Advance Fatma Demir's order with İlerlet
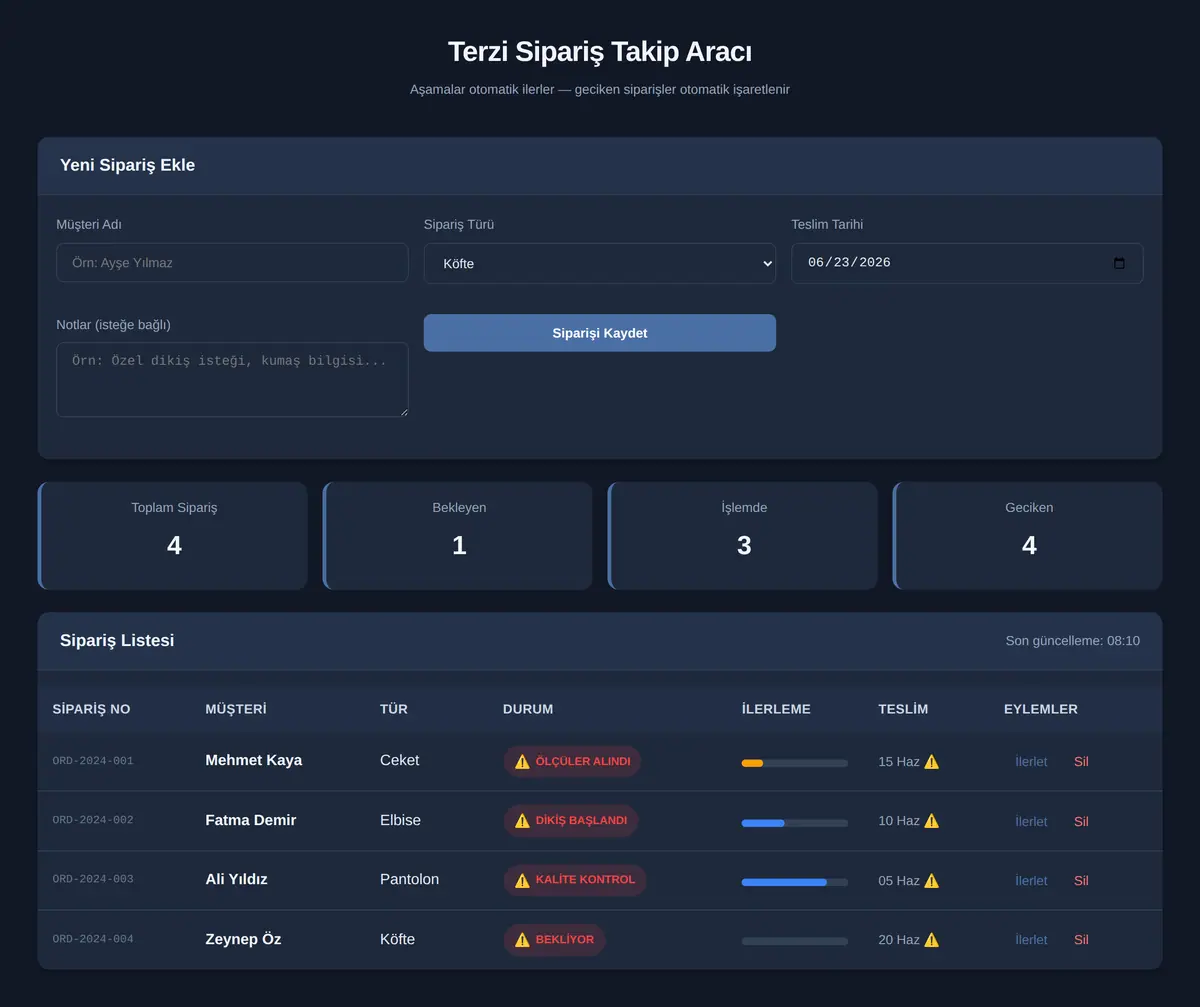Screen dimensions: 1200x1007 (x=1031, y=821)
